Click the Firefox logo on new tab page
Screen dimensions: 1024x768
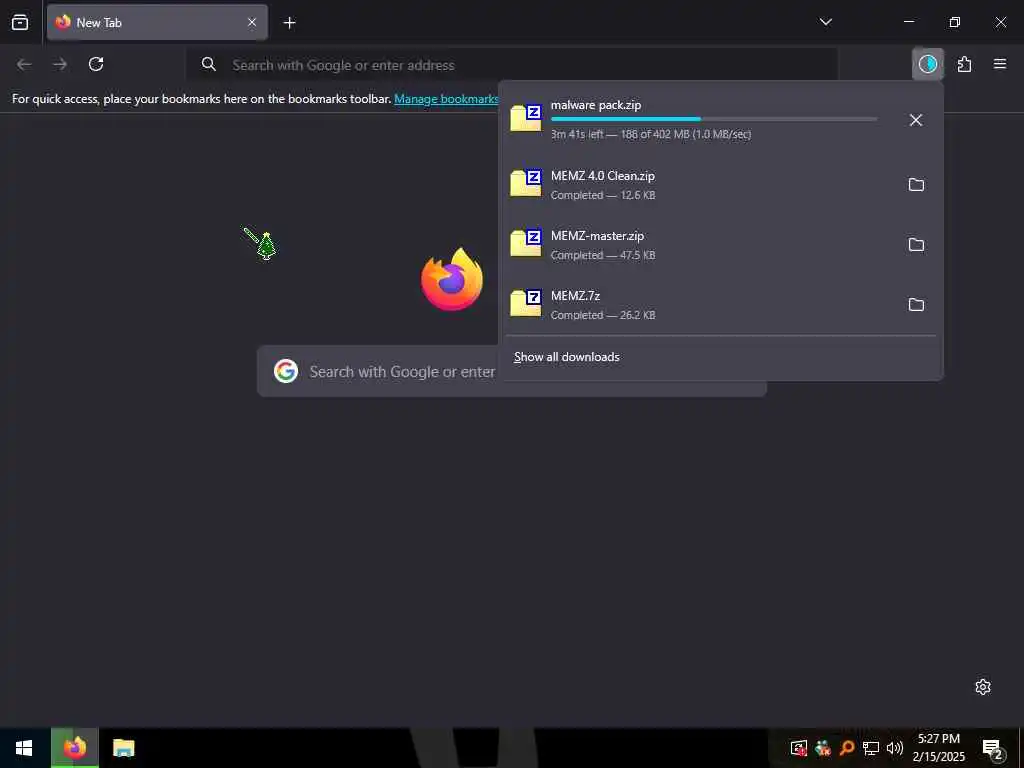pyautogui.click(x=452, y=279)
